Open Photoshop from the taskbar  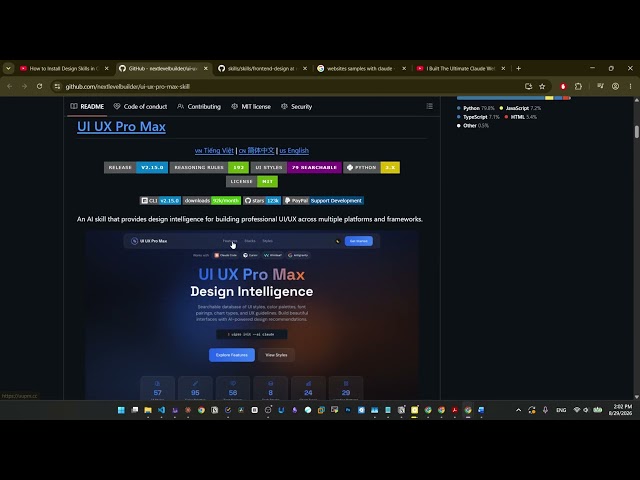(x=348, y=410)
